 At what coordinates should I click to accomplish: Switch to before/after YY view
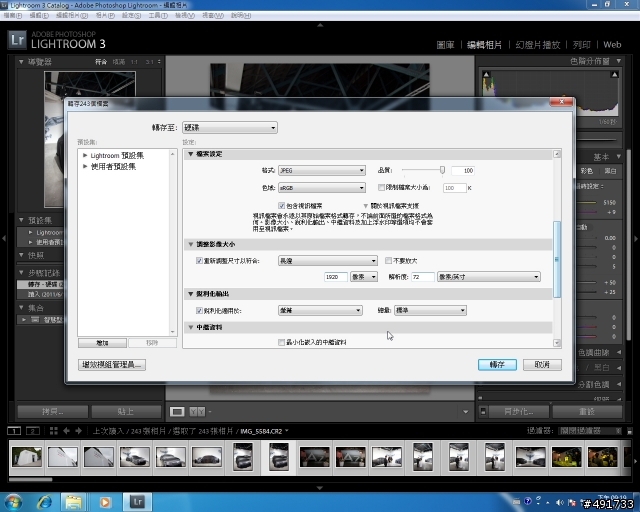click(197, 412)
